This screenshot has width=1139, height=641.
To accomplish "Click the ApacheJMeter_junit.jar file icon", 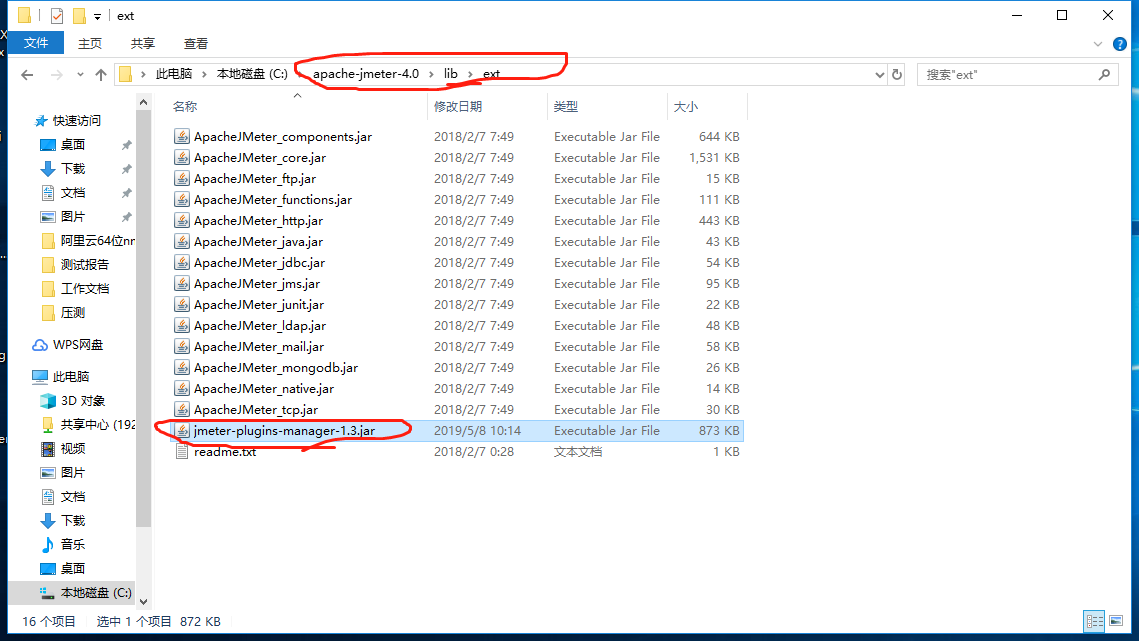I will [x=182, y=305].
